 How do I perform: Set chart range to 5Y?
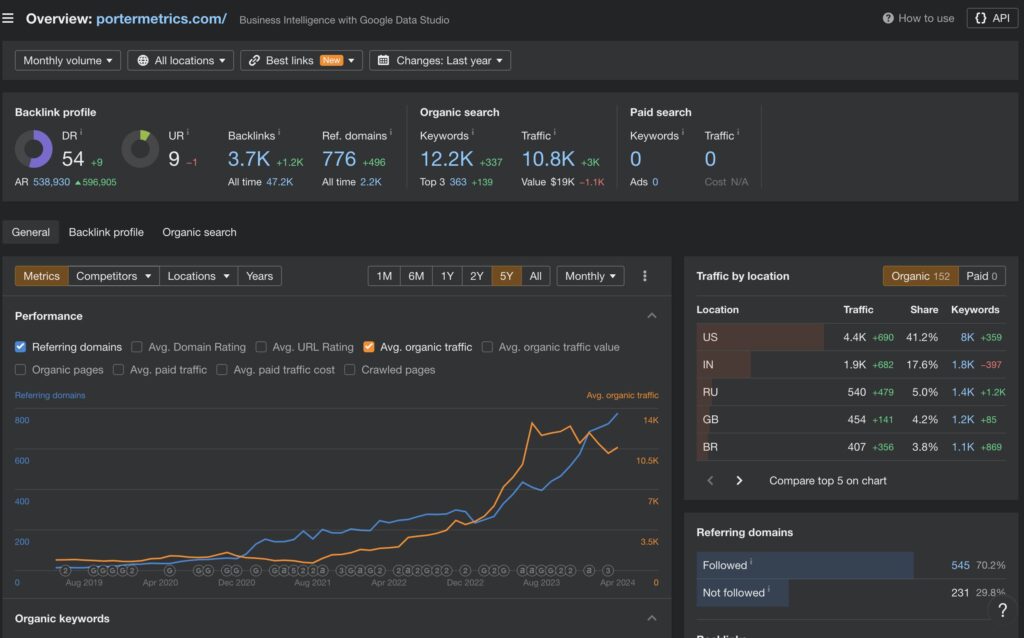coord(506,276)
